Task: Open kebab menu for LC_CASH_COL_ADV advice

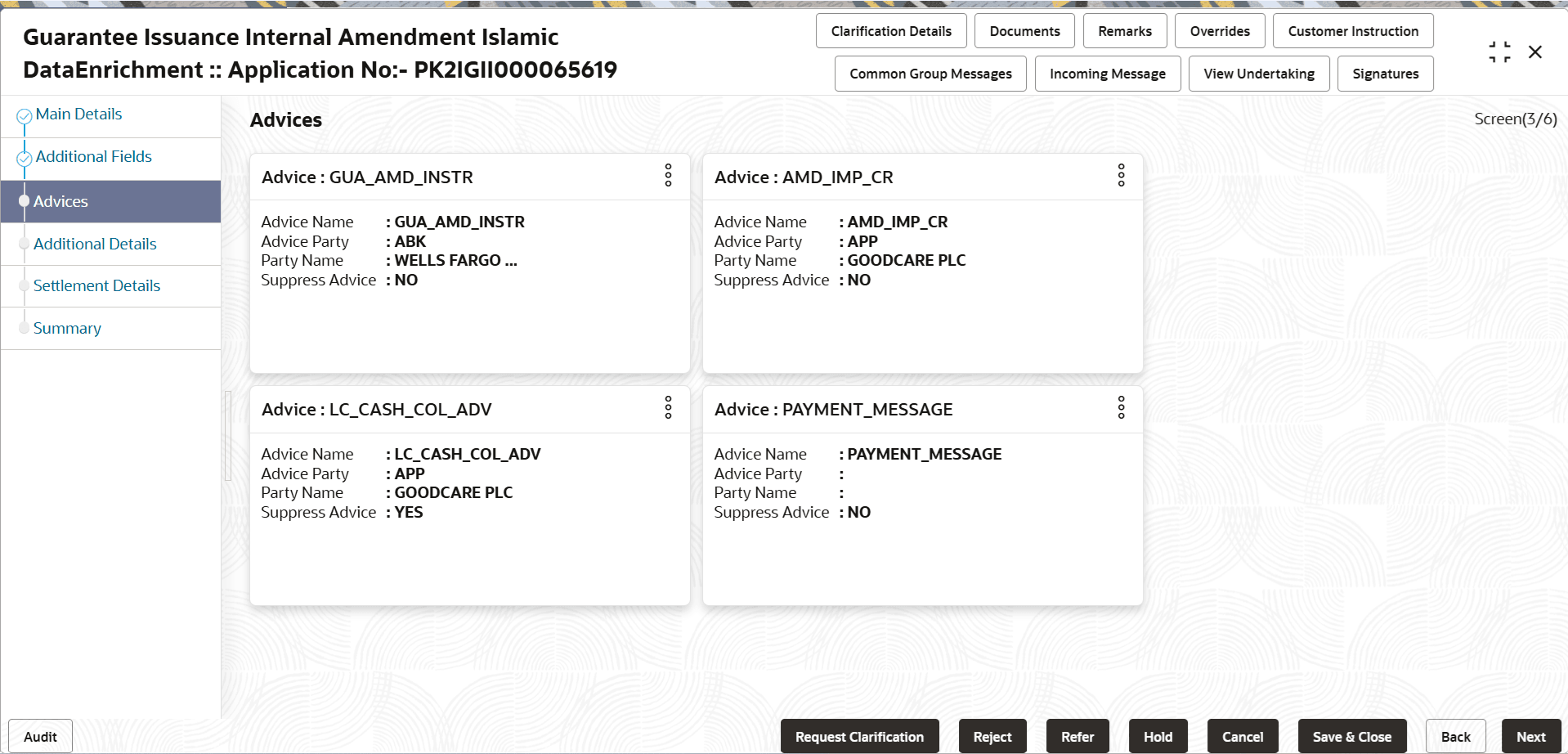Action: click(668, 407)
